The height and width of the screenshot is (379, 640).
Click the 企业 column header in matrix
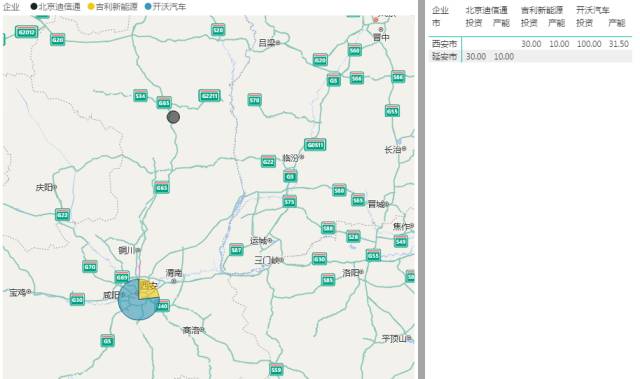tap(440, 10)
